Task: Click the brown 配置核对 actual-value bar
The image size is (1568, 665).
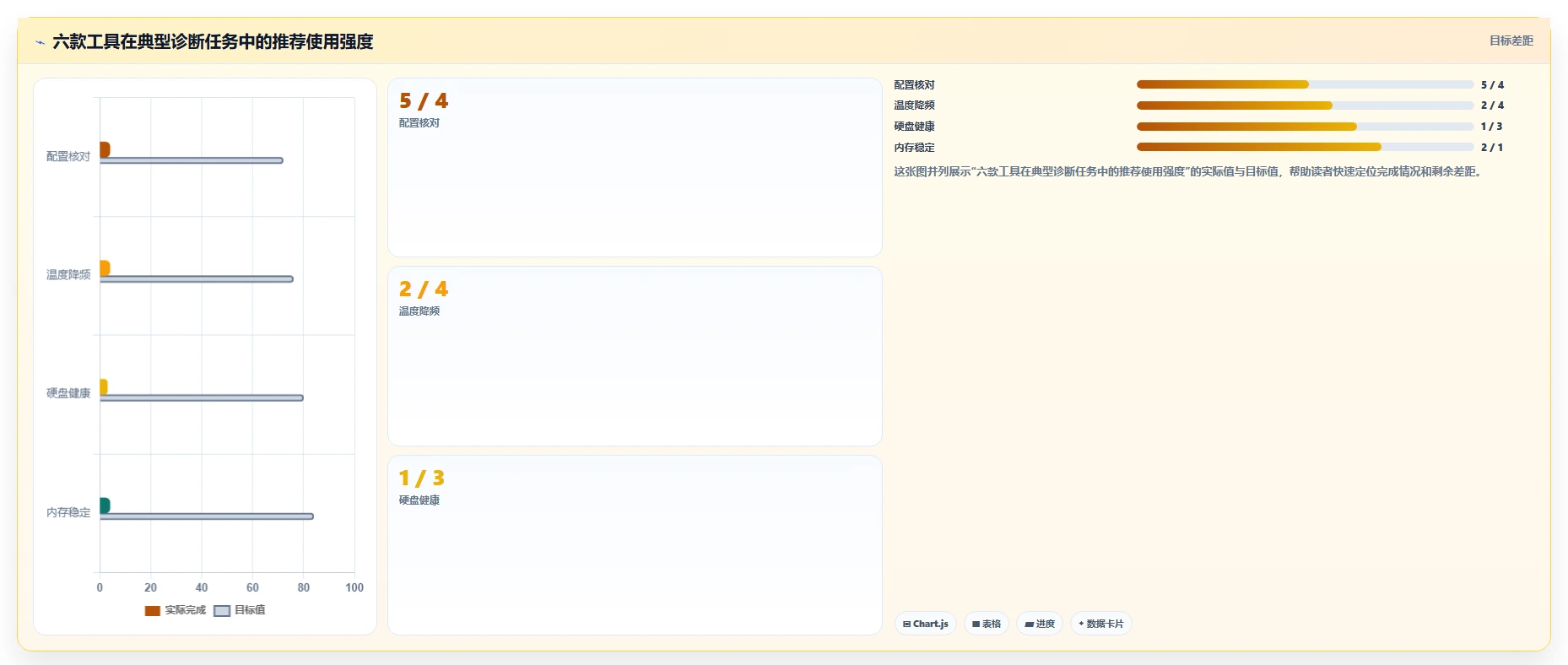Action: click(105, 149)
